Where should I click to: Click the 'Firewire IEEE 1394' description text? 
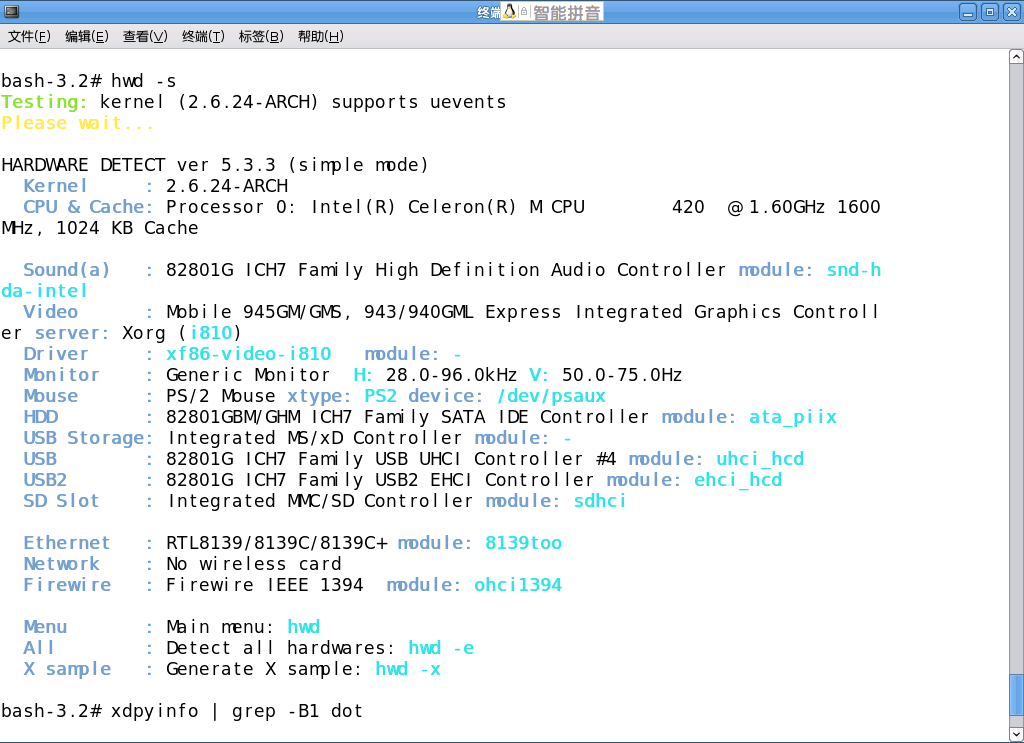tap(264, 584)
